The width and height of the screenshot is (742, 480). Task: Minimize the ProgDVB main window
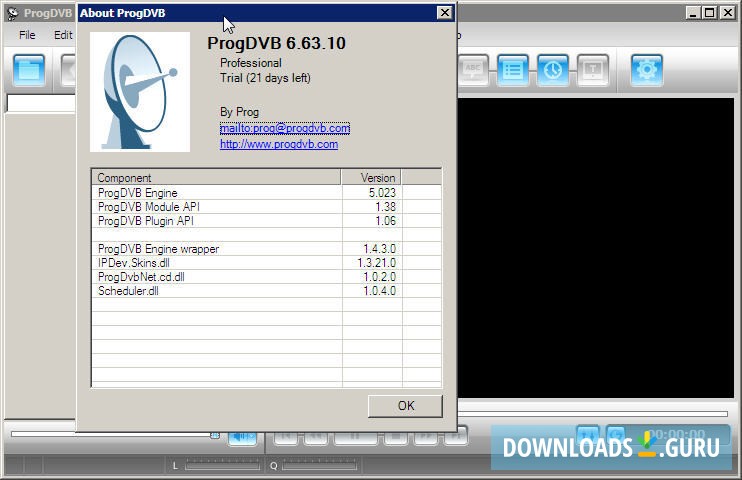tap(693, 13)
